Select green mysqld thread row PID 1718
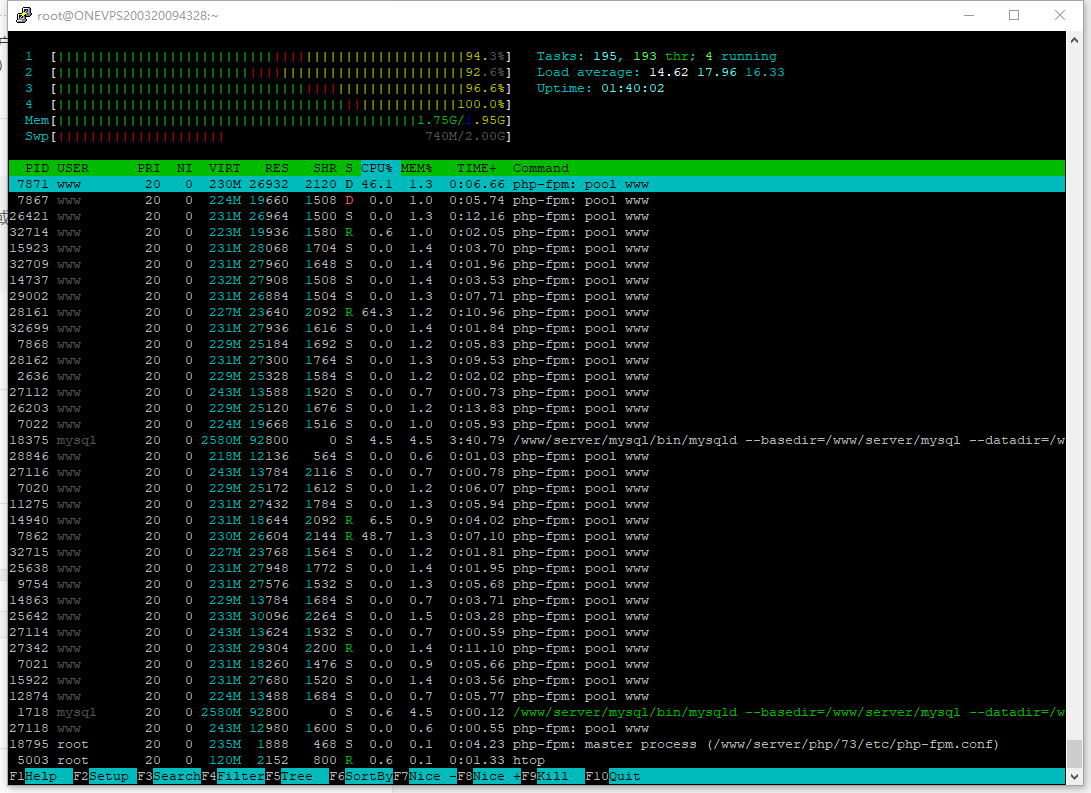The width and height of the screenshot is (1091, 793). (x=536, y=712)
